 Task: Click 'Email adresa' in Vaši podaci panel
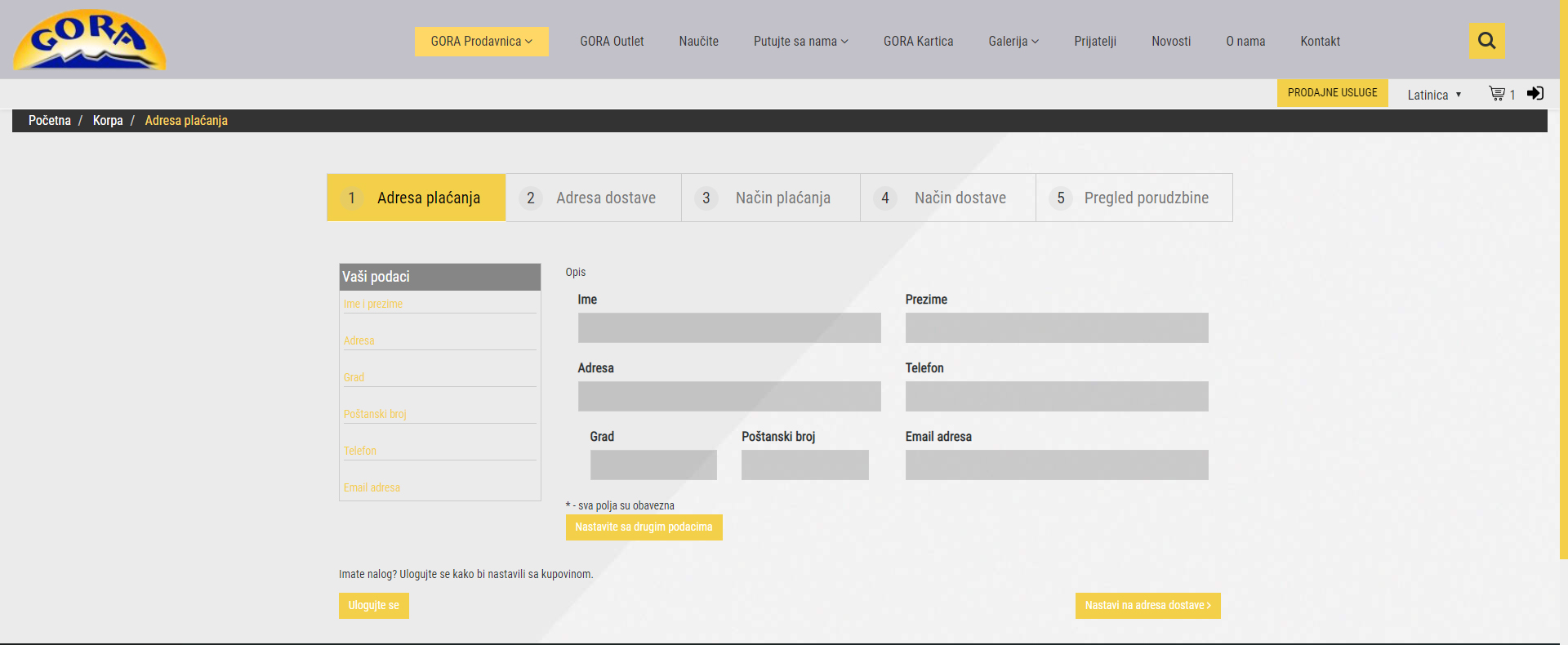pos(372,487)
